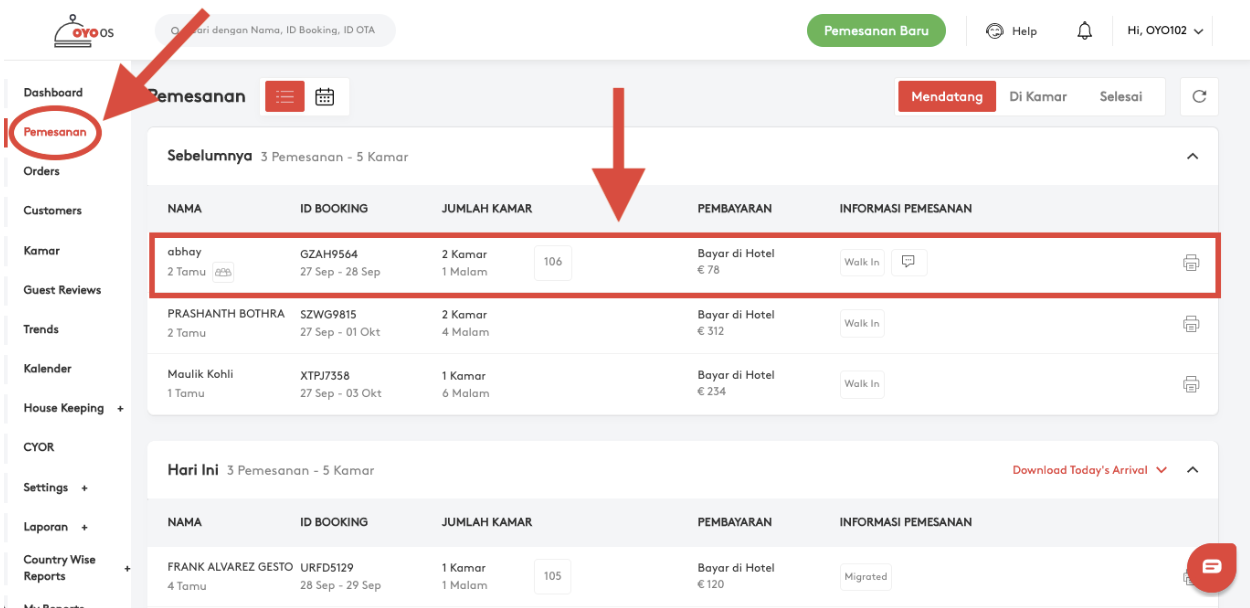Open the Hi, OYO102 account dropdown
This screenshot has height=608, width=1250.
click(1165, 31)
